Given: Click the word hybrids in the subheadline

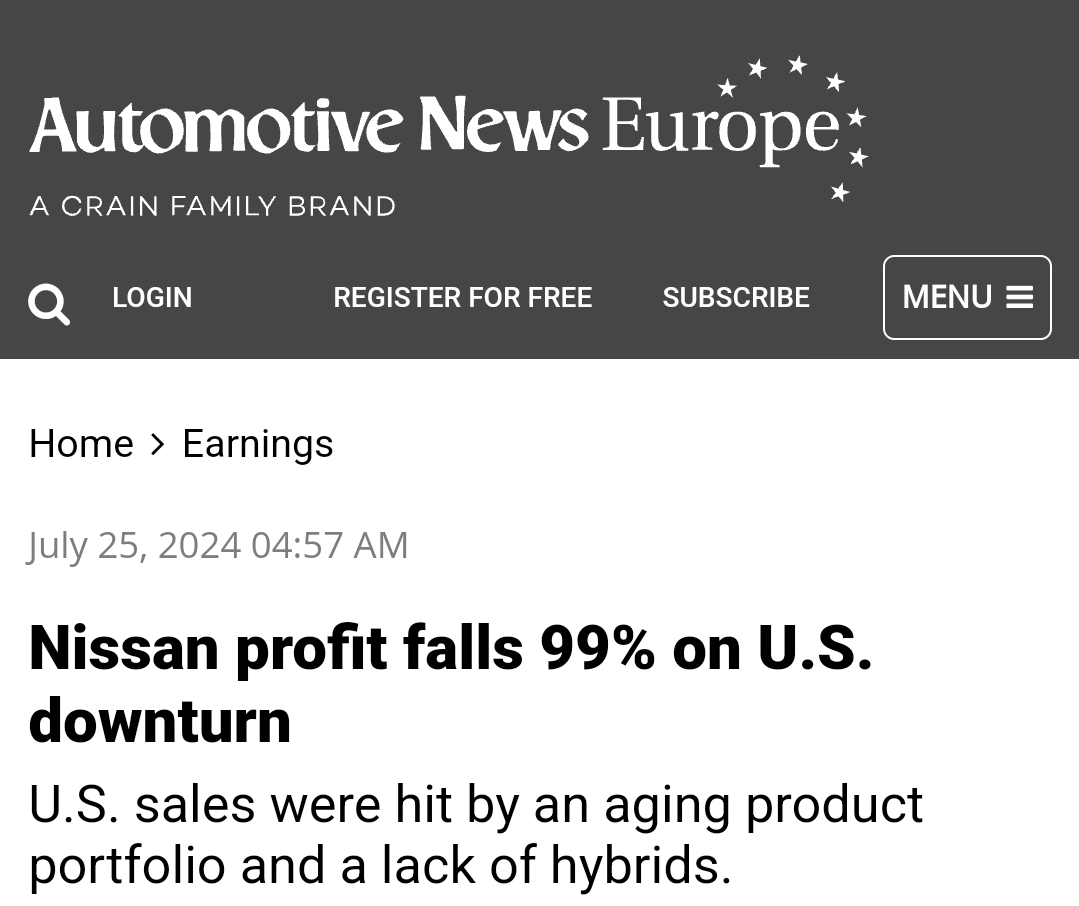Looking at the screenshot, I should [634, 866].
